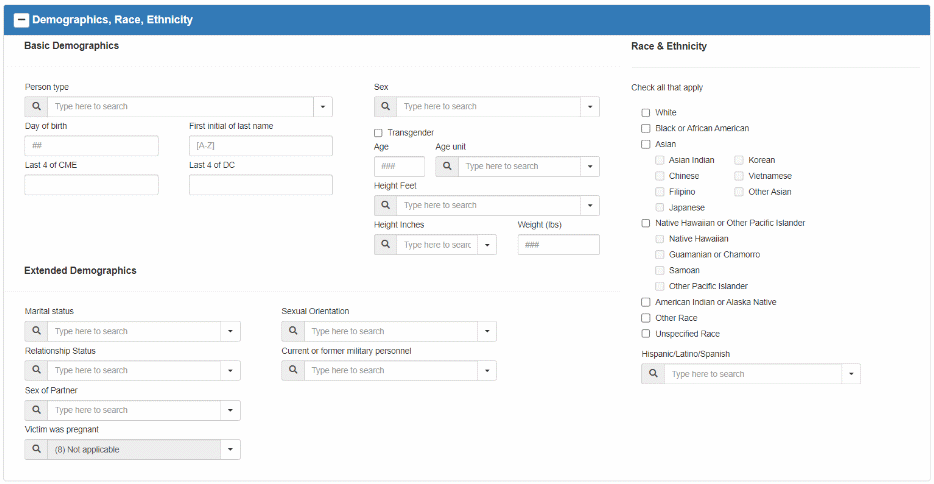The width and height of the screenshot is (934, 484).
Task: Open the Person type dropdown arrow
Action: click(x=322, y=106)
